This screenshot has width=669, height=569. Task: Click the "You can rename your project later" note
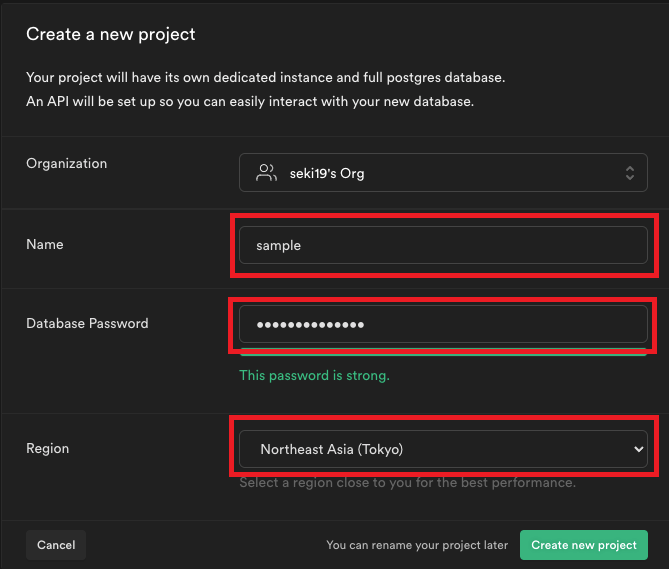(x=417, y=545)
